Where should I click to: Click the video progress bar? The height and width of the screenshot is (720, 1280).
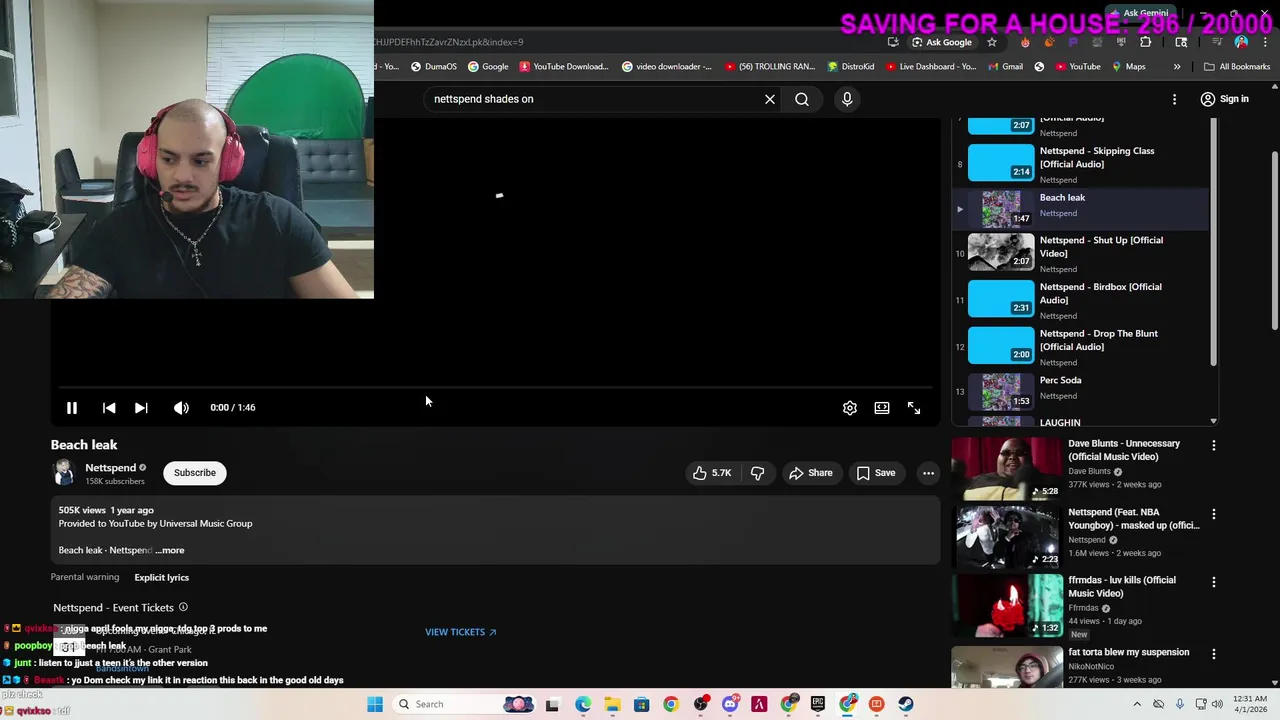click(x=496, y=387)
